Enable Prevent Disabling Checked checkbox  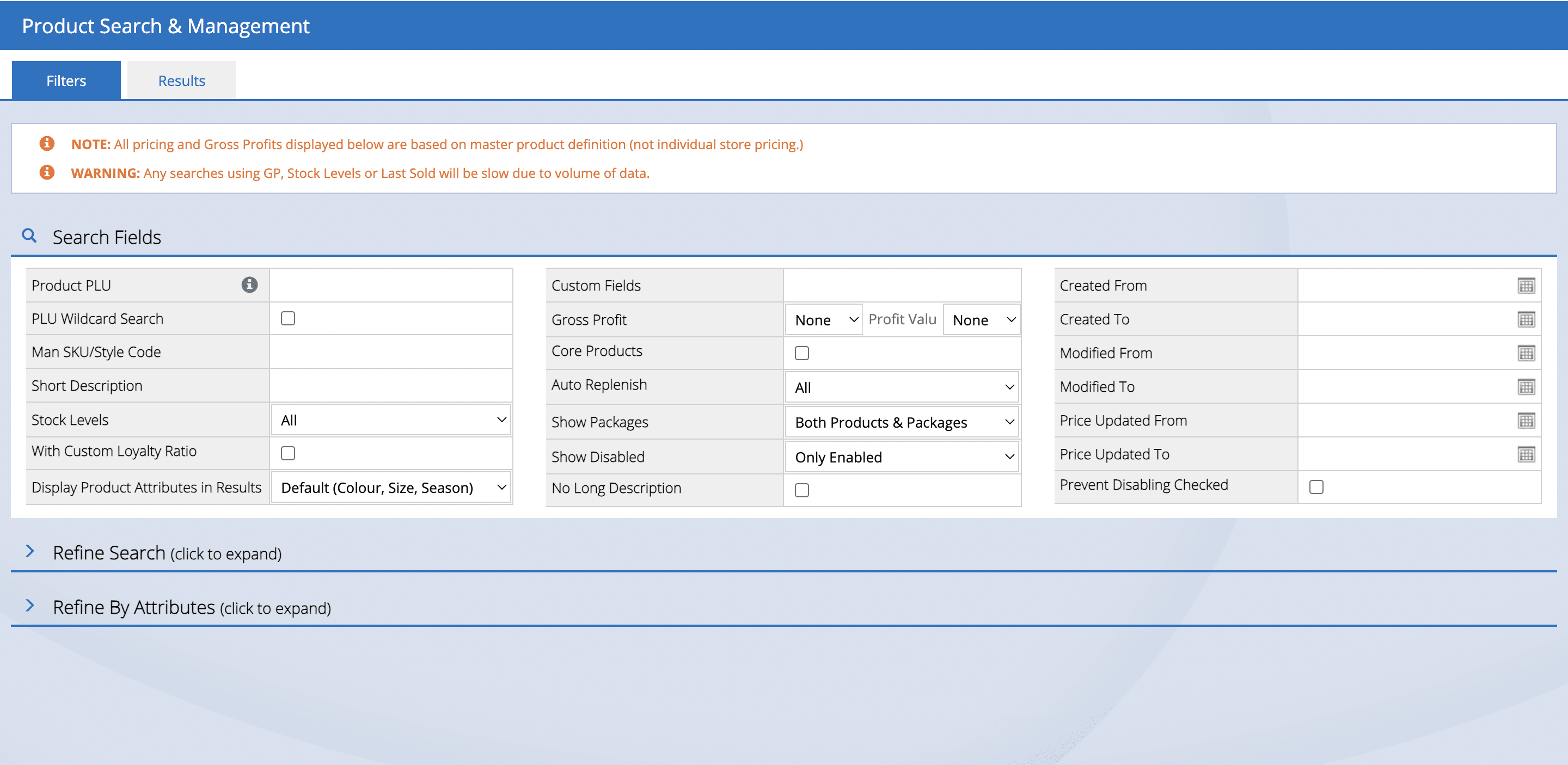coord(1316,486)
